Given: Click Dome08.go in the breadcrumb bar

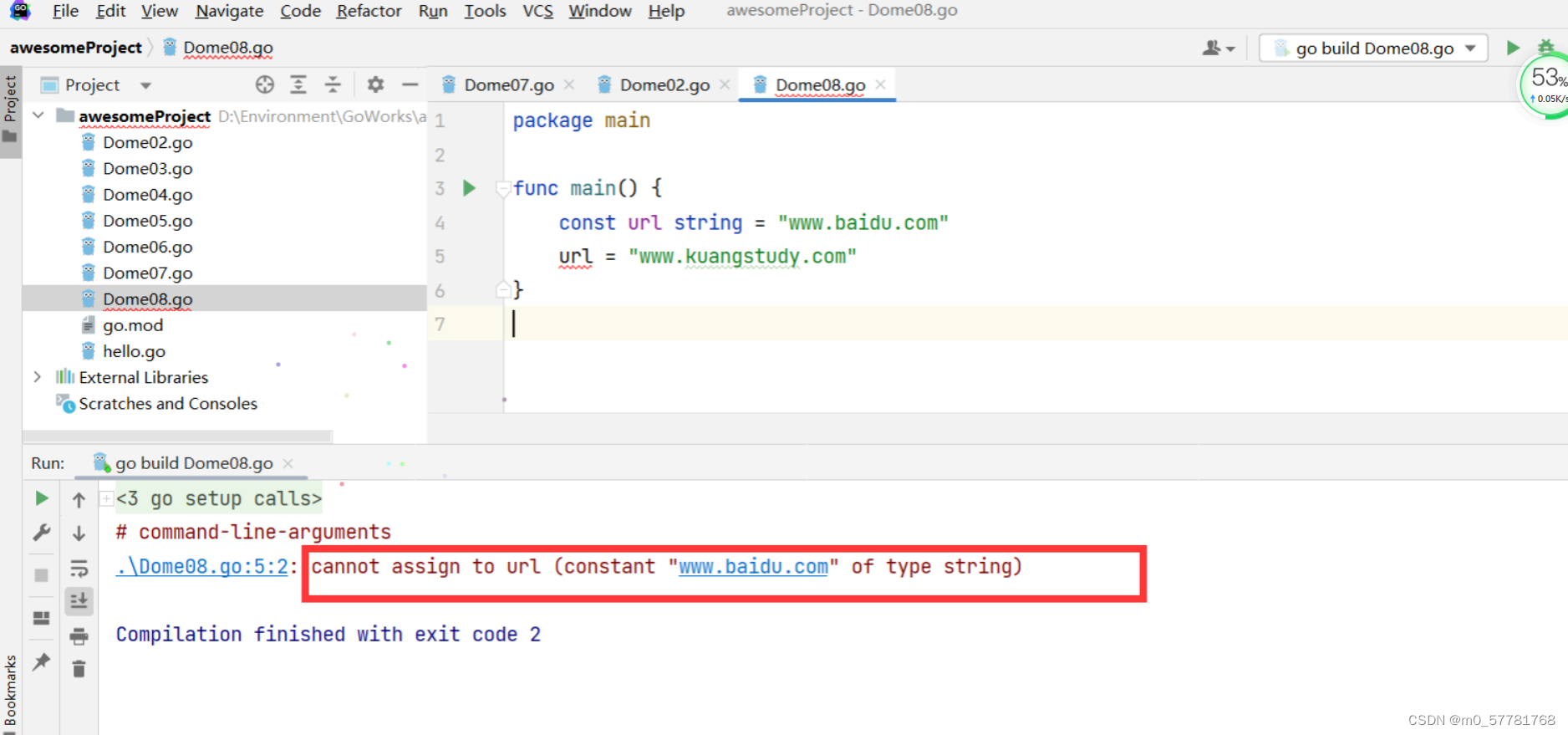Looking at the screenshot, I should point(227,48).
